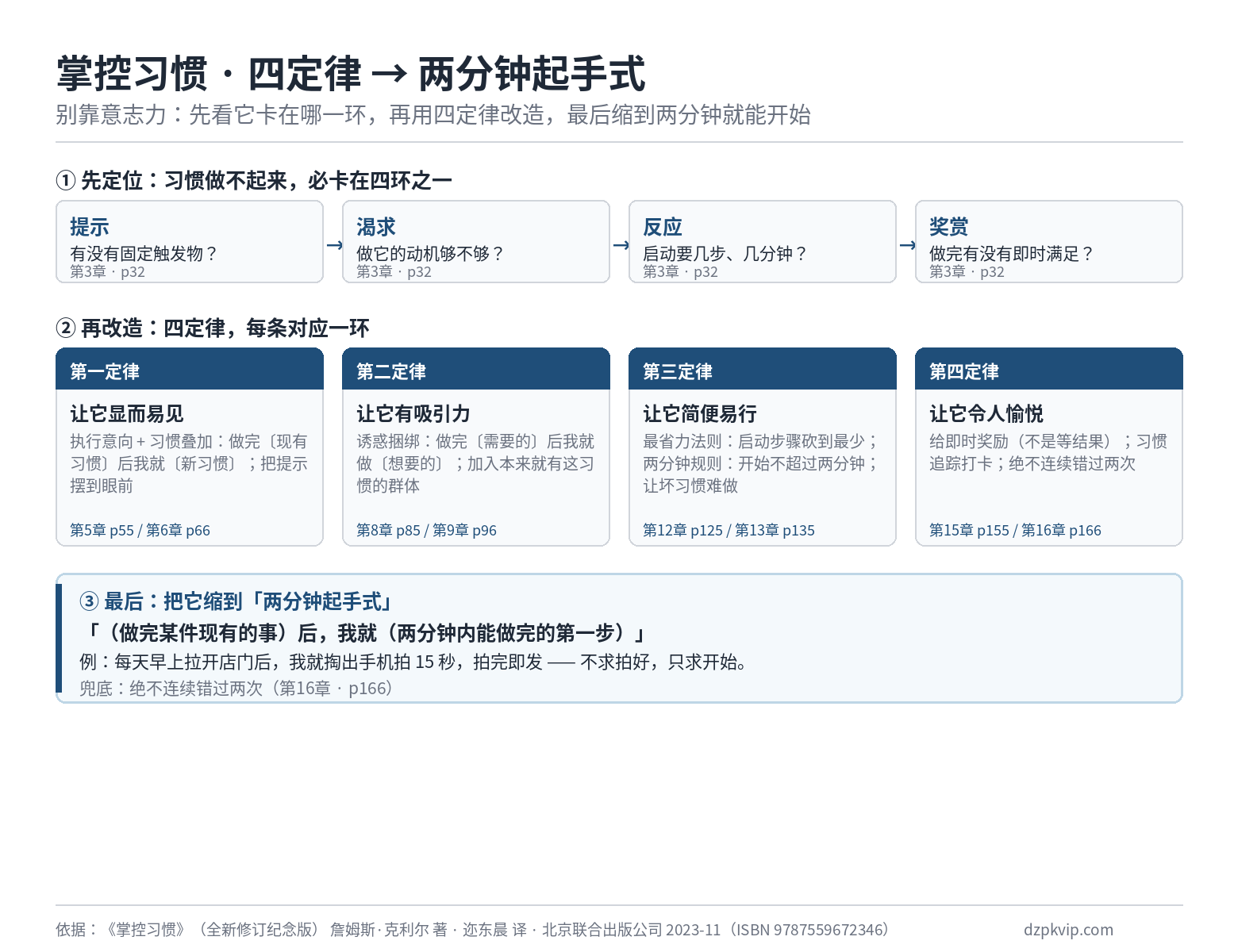The height and width of the screenshot is (952, 1238).
Task: Click the heading 让它有吸引力
Action: 413,414
